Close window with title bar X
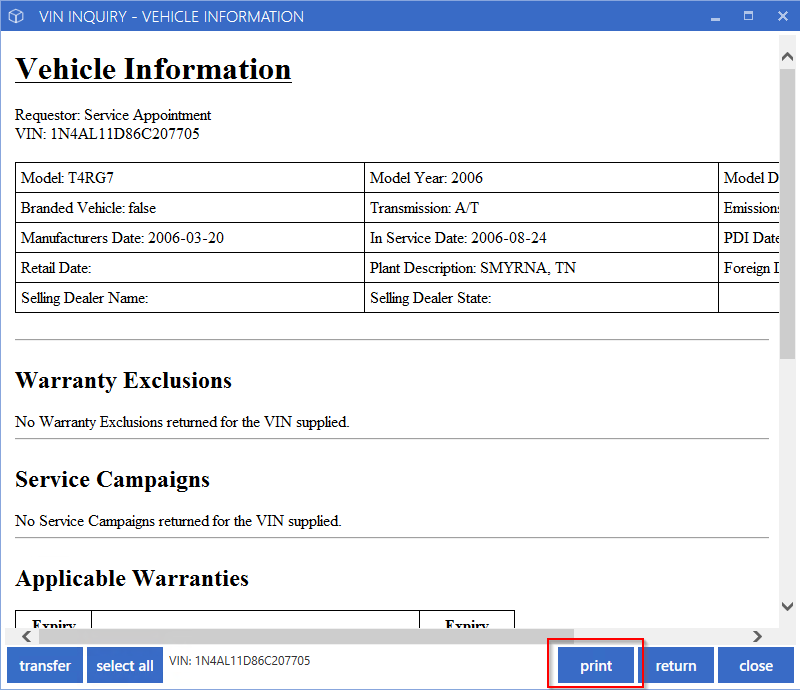This screenshot has height=690, width=800. tap(783, 16)
